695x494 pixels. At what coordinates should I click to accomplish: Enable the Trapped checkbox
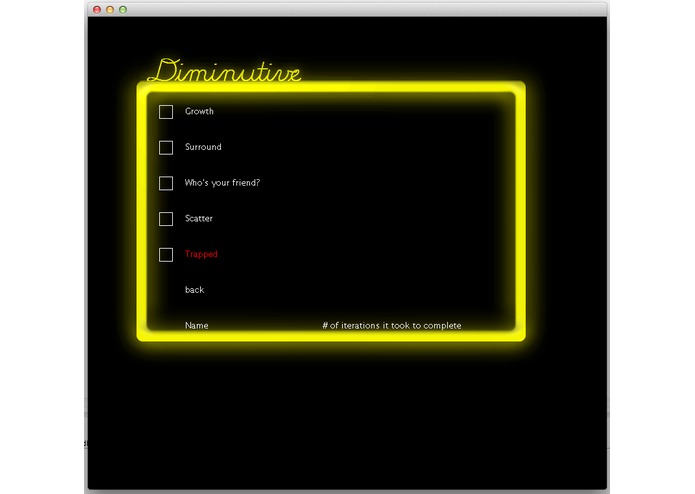[x=166, y=255]
